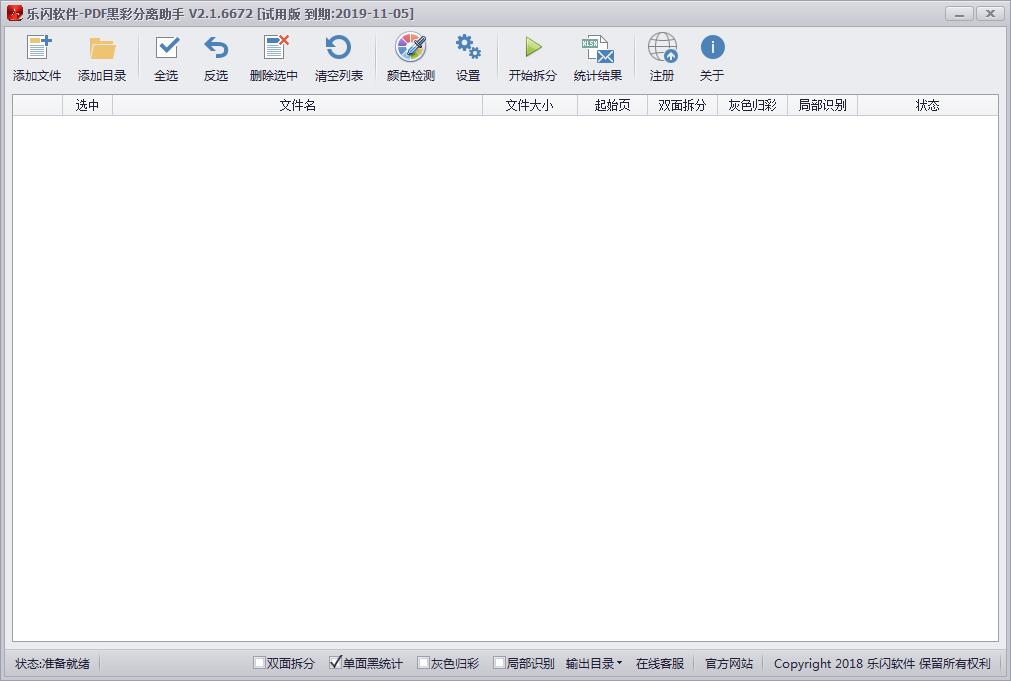The height and width of the screenshot is (681, 1011).
Task: Enable the 双面拆分 checkbox
Action: (x=258, y=663)
